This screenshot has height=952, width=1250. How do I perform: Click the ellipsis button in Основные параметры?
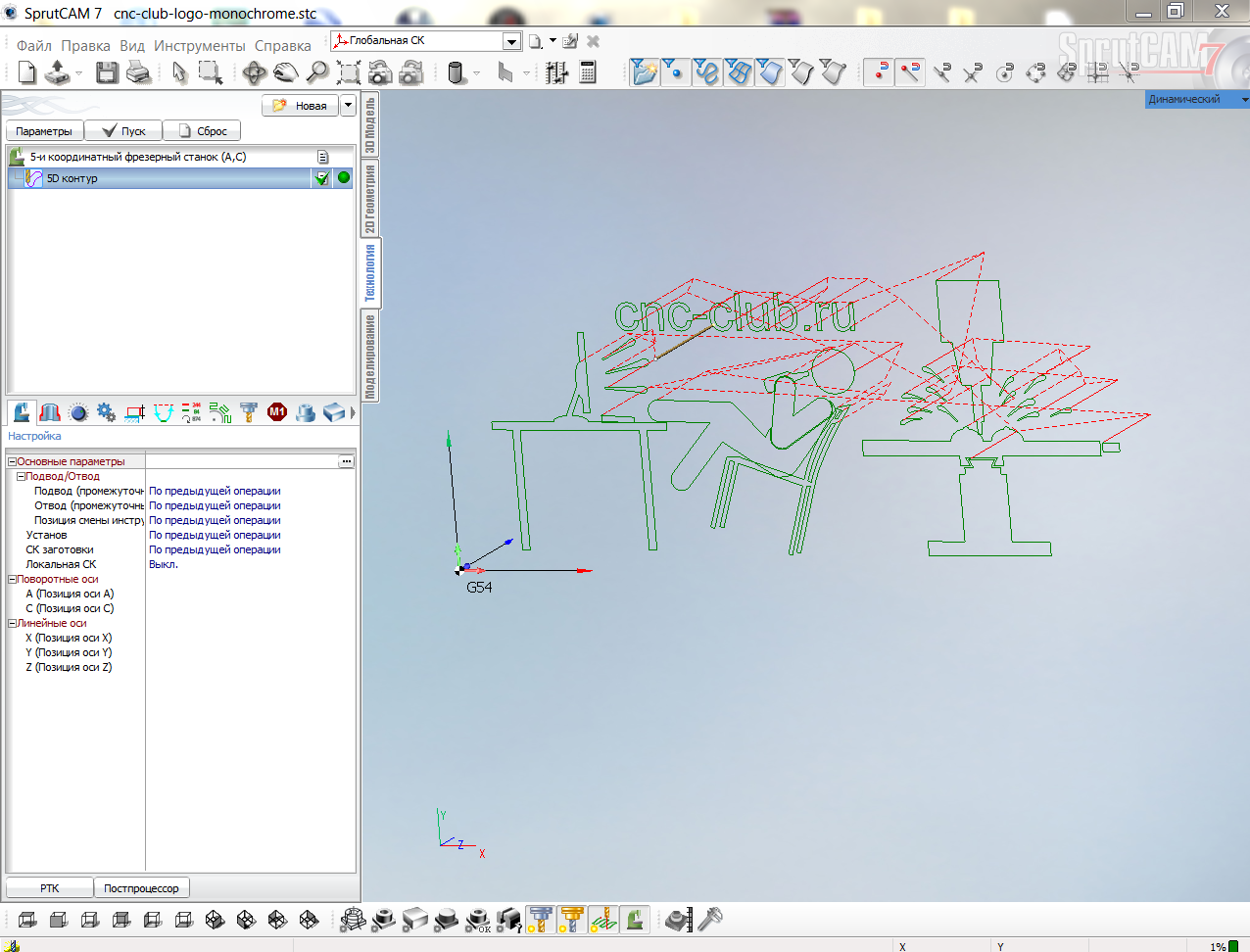(346, 461)
